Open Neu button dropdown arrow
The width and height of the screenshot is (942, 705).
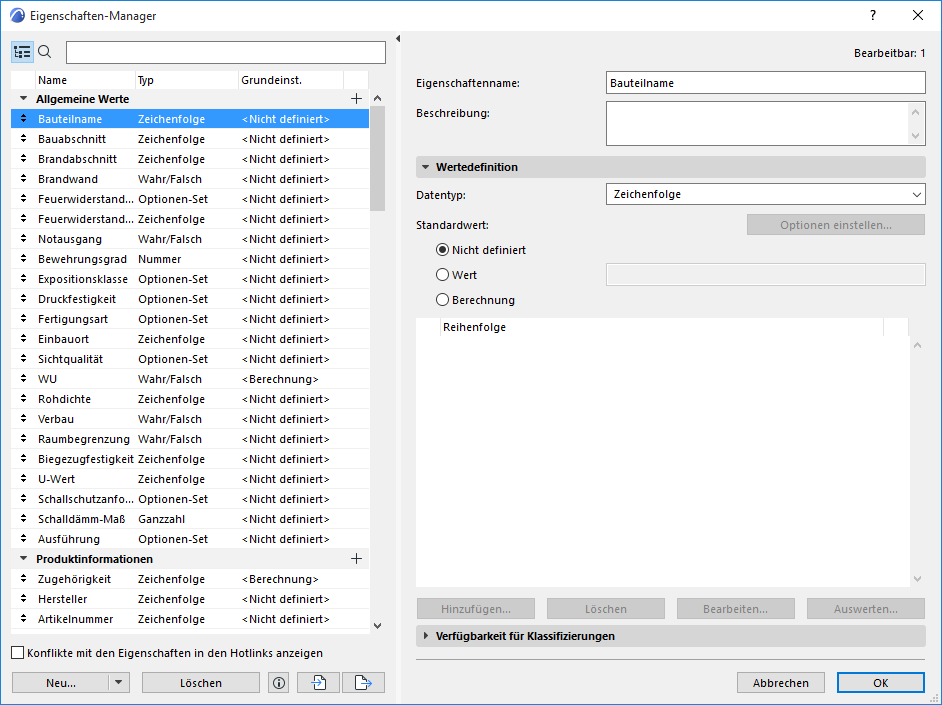coord(118,683)
